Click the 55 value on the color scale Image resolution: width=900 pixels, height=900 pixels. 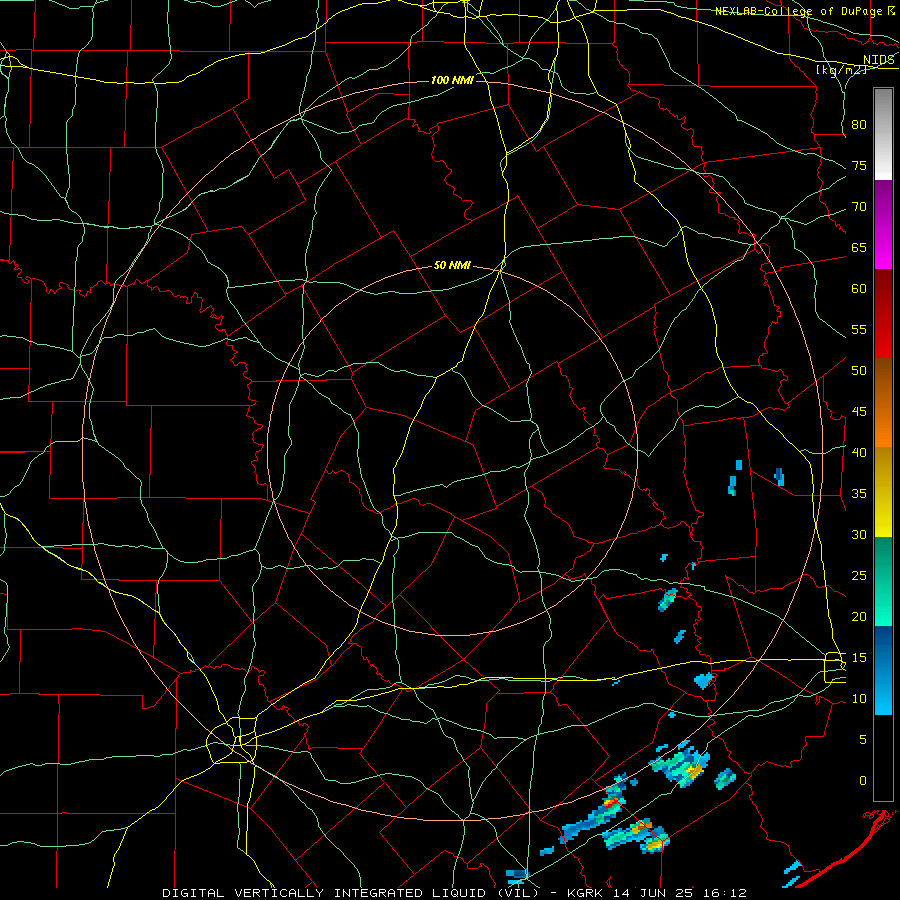tap(859, 329)
